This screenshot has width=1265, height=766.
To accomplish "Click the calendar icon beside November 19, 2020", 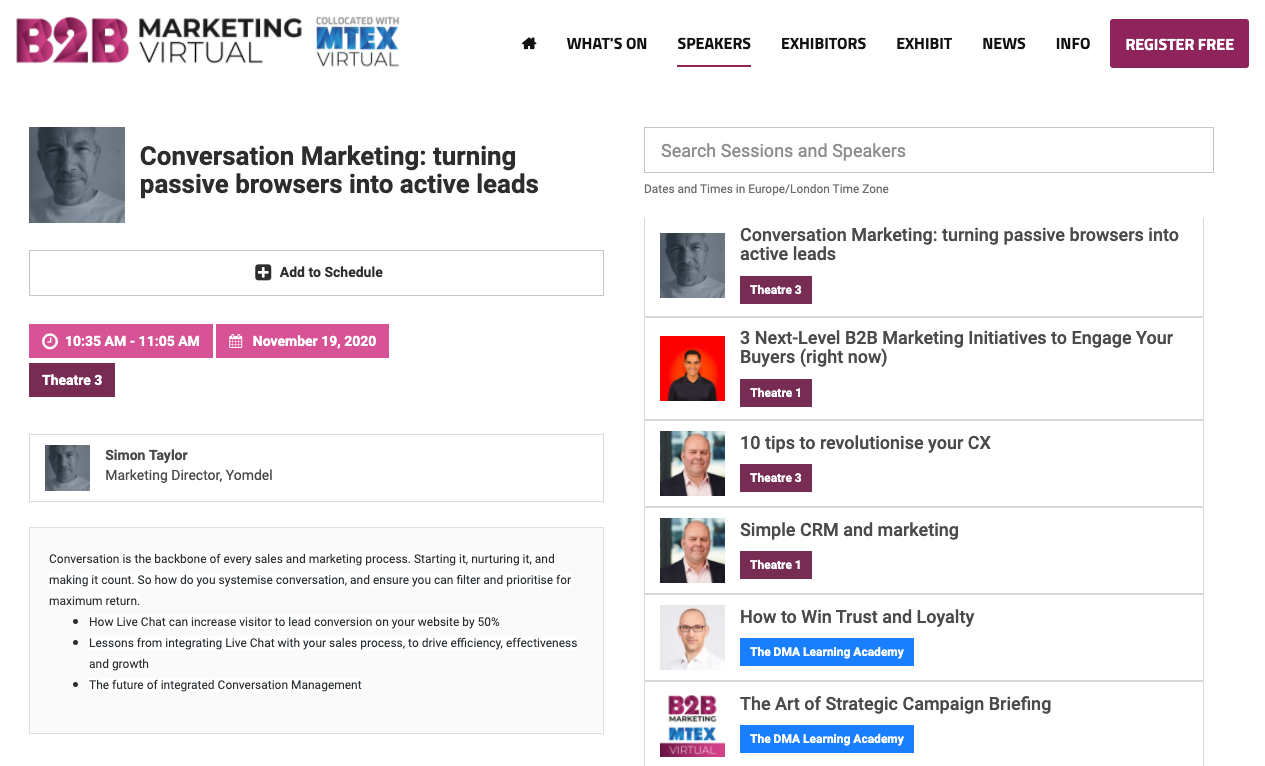I will point(236,341).
